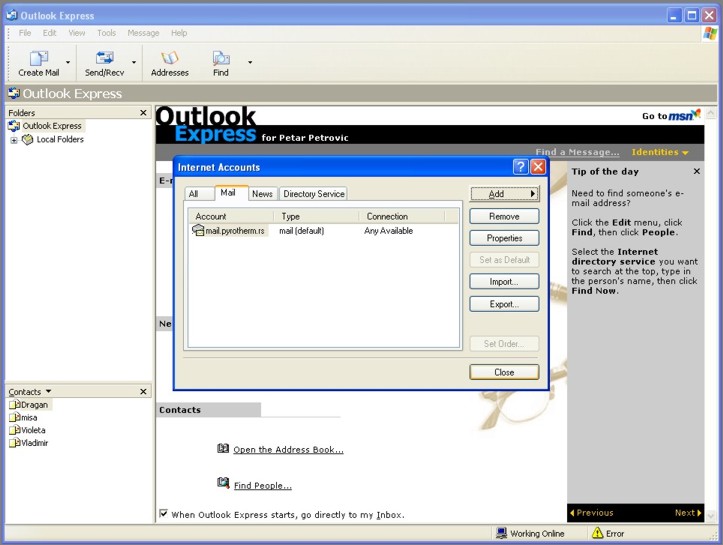
Task: Click the Send/Recv toolbar icon
Action: click(x=105, y=58)
